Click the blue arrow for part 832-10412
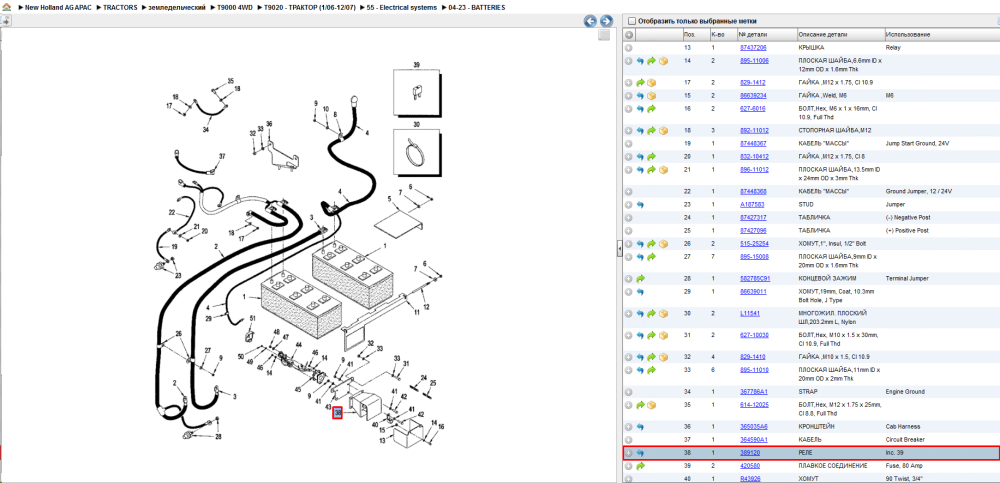The image size is (1000, 483). pos(640,157)
